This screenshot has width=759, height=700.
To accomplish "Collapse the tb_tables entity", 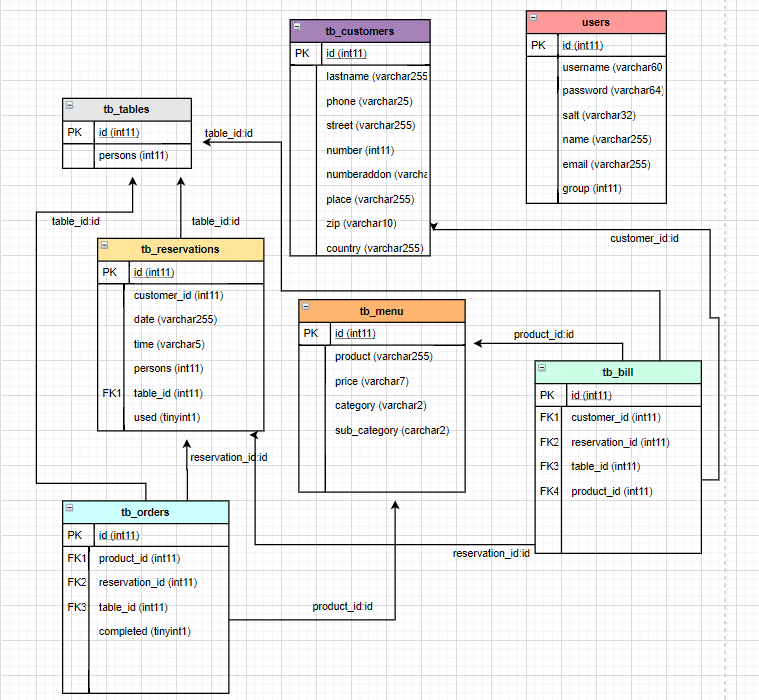I will tap(70, 104).
